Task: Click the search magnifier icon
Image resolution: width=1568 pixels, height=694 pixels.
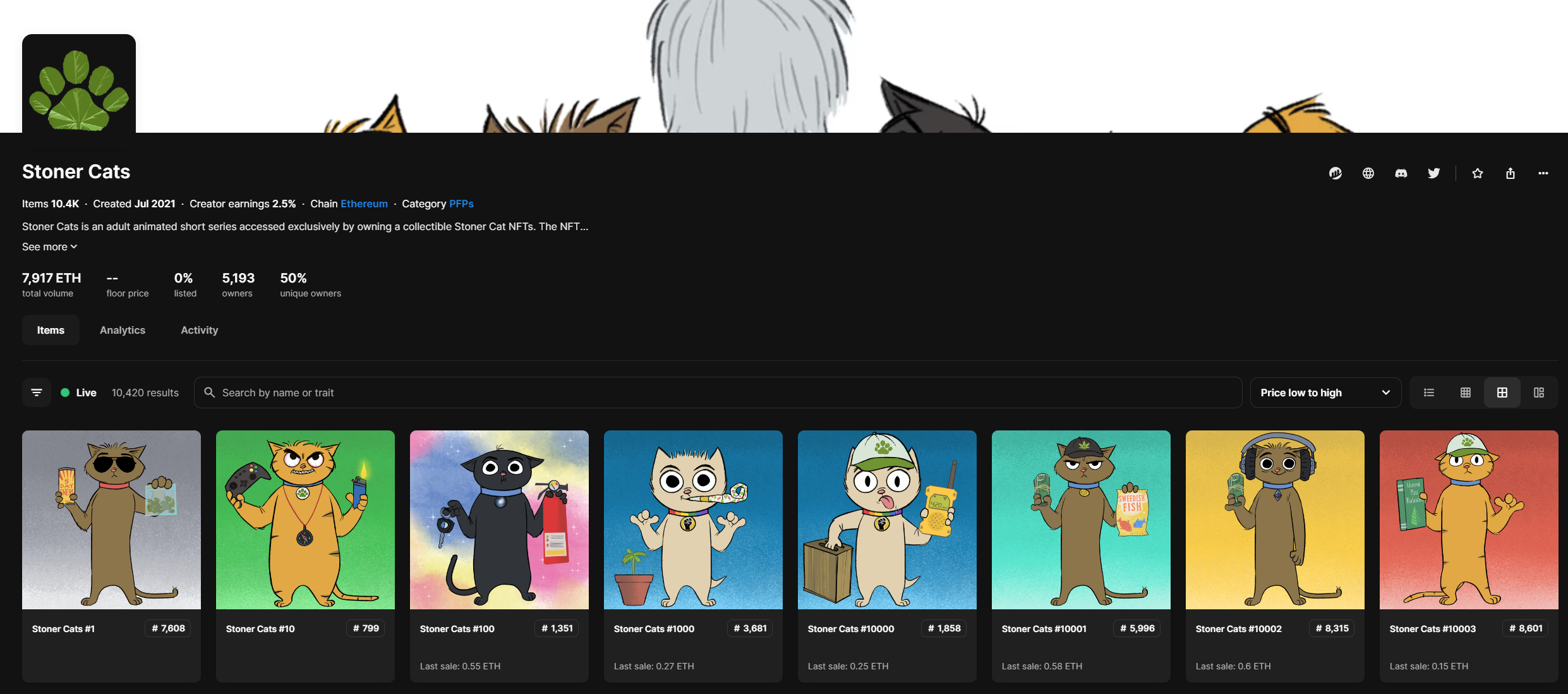Action: pyautogui.click(x=210, y=393)
